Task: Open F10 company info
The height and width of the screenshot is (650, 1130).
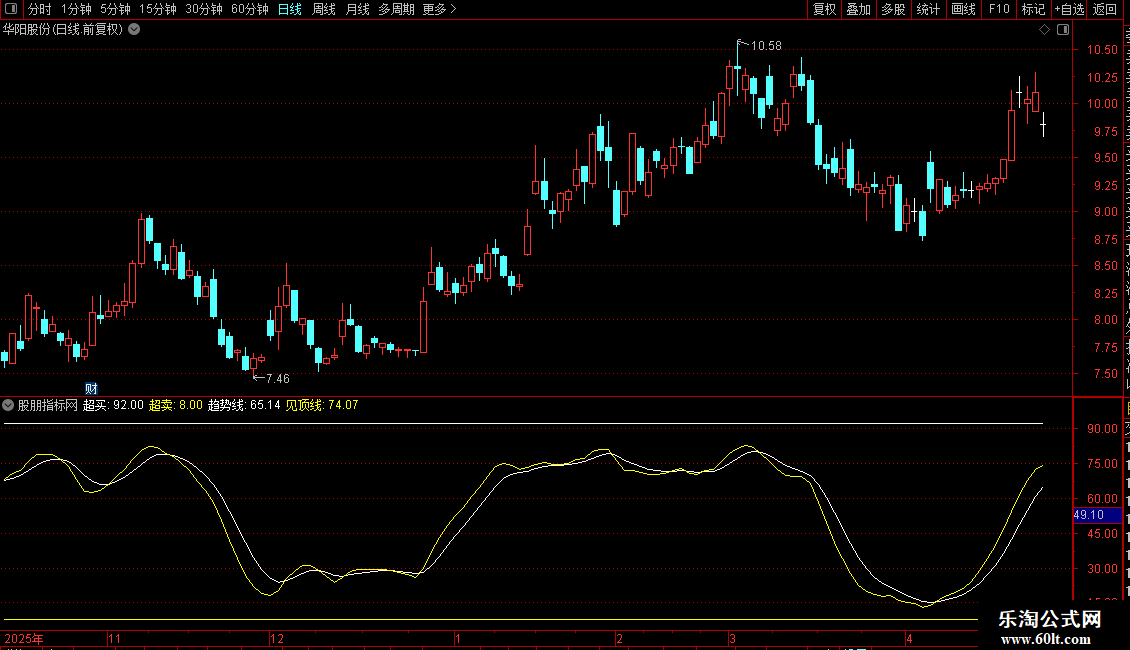Action: click(999, 9)
